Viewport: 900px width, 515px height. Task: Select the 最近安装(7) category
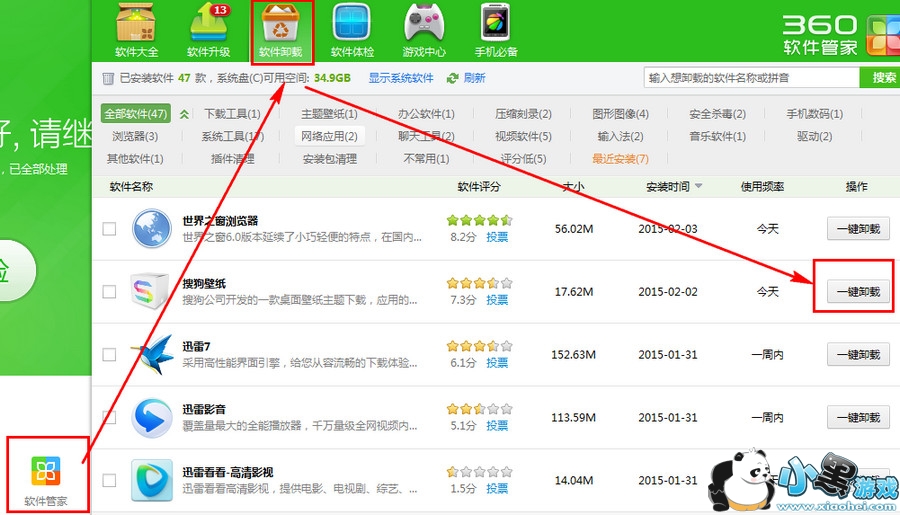click(x=620, y=158)
